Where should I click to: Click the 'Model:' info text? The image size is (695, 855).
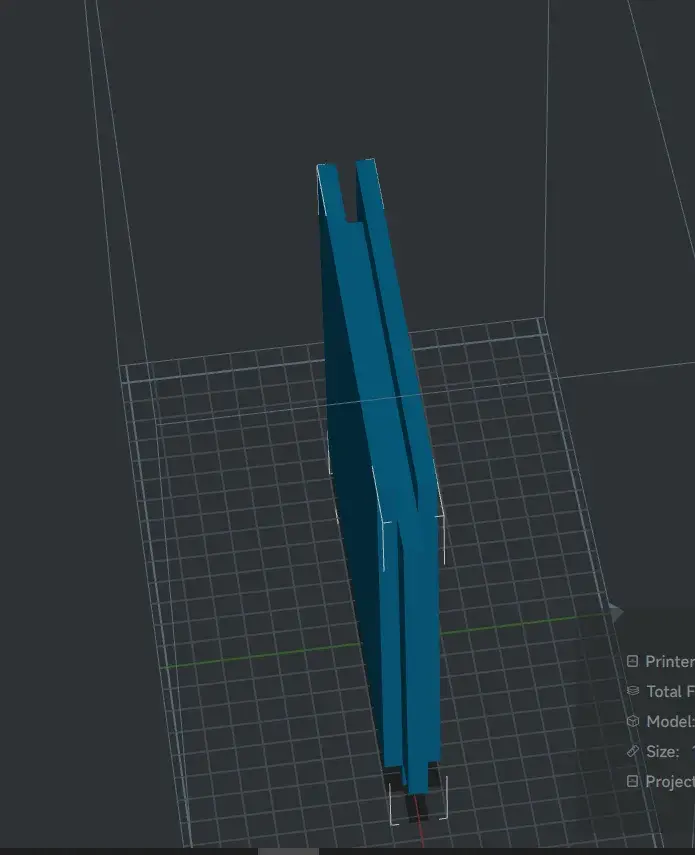point(670,721)
